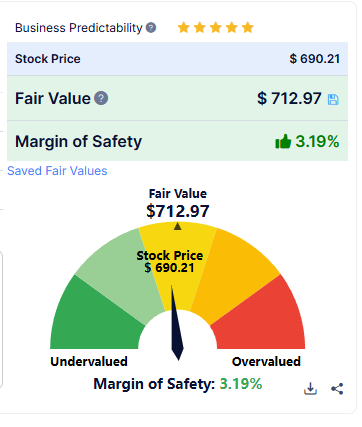Click the Fair Value amount $712.97 in table
This screenshot has height=427, width=362.
(x=289, y=99)
